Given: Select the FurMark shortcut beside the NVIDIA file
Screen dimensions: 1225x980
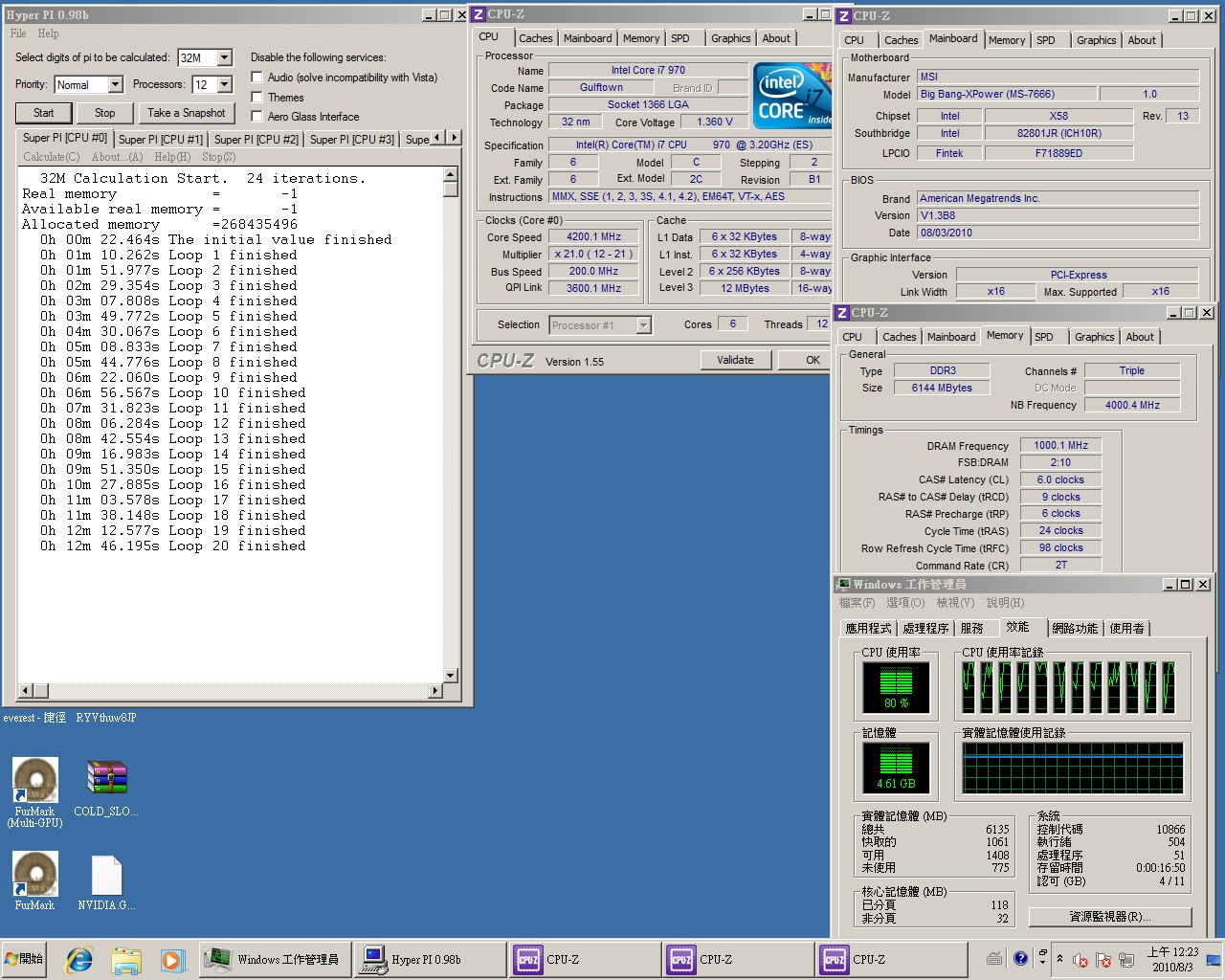Looking at the screenshot, I should pyautogui.click(x=35, y=880).
